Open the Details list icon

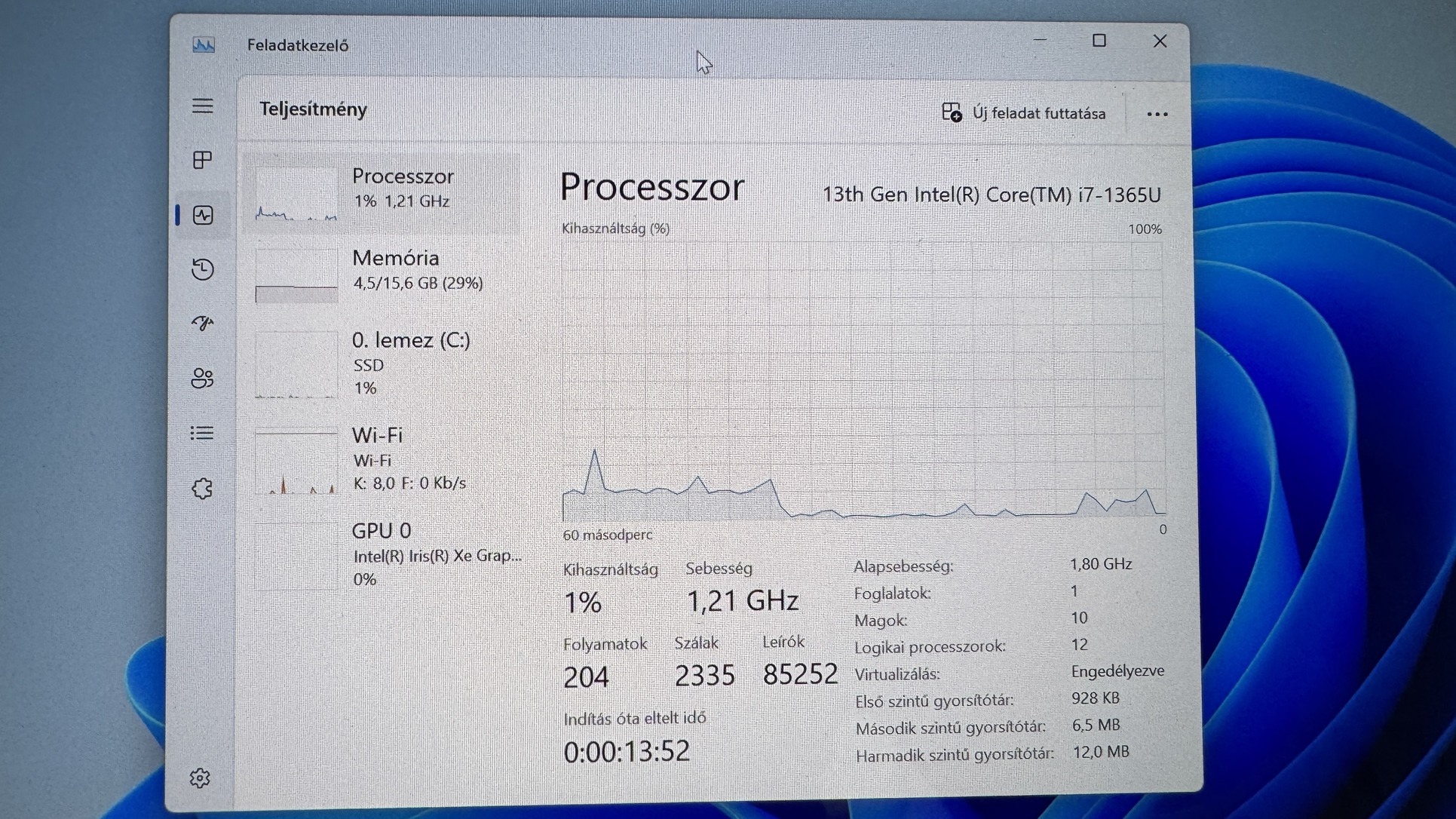(x=202, y=433)
